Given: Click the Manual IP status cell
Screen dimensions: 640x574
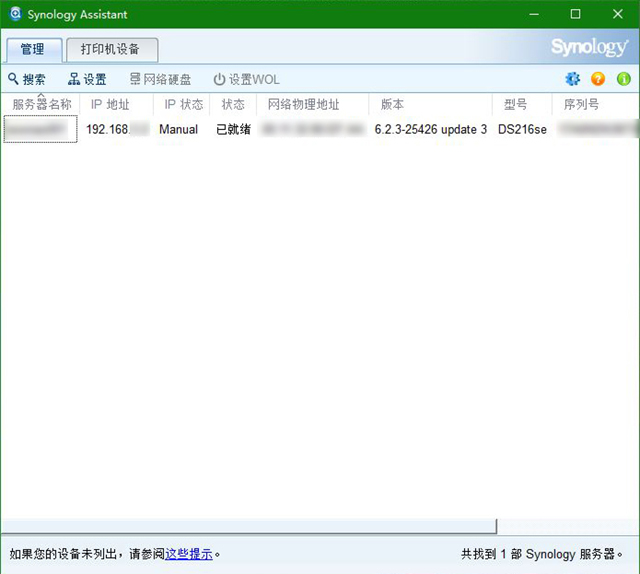Looking at the screenshot, I should pos(178,129).
